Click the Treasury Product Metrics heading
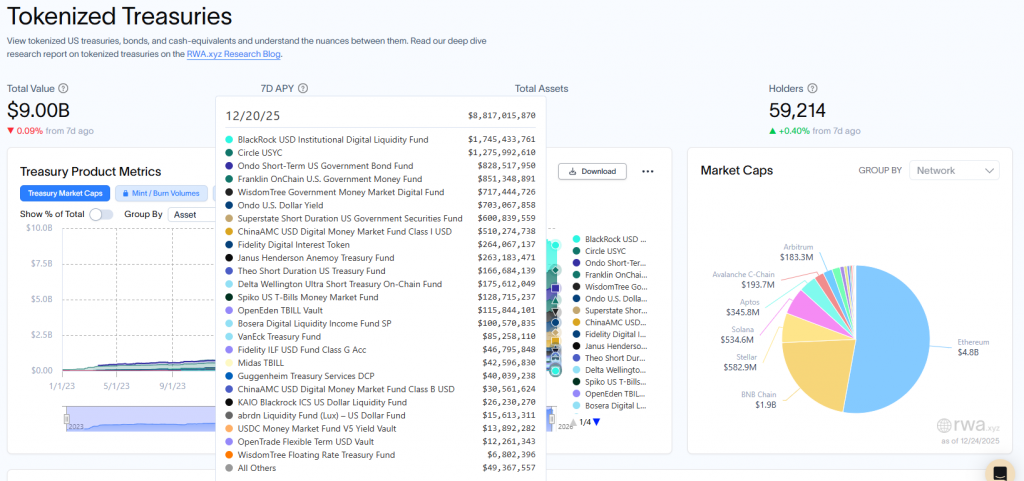 pos(91,172)
